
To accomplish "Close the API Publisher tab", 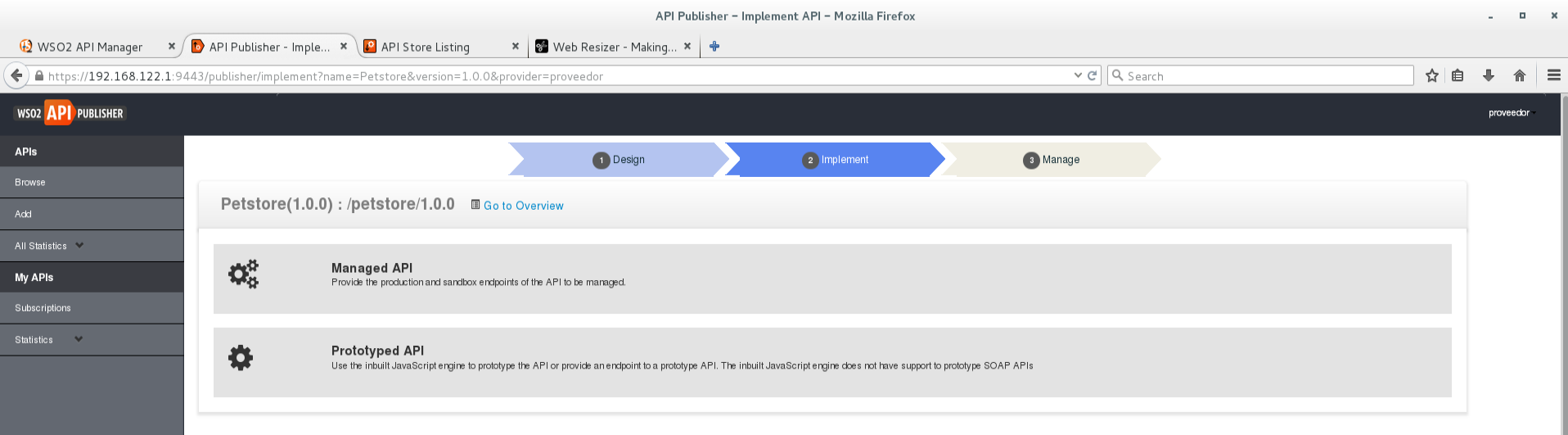I will (344, 47).
